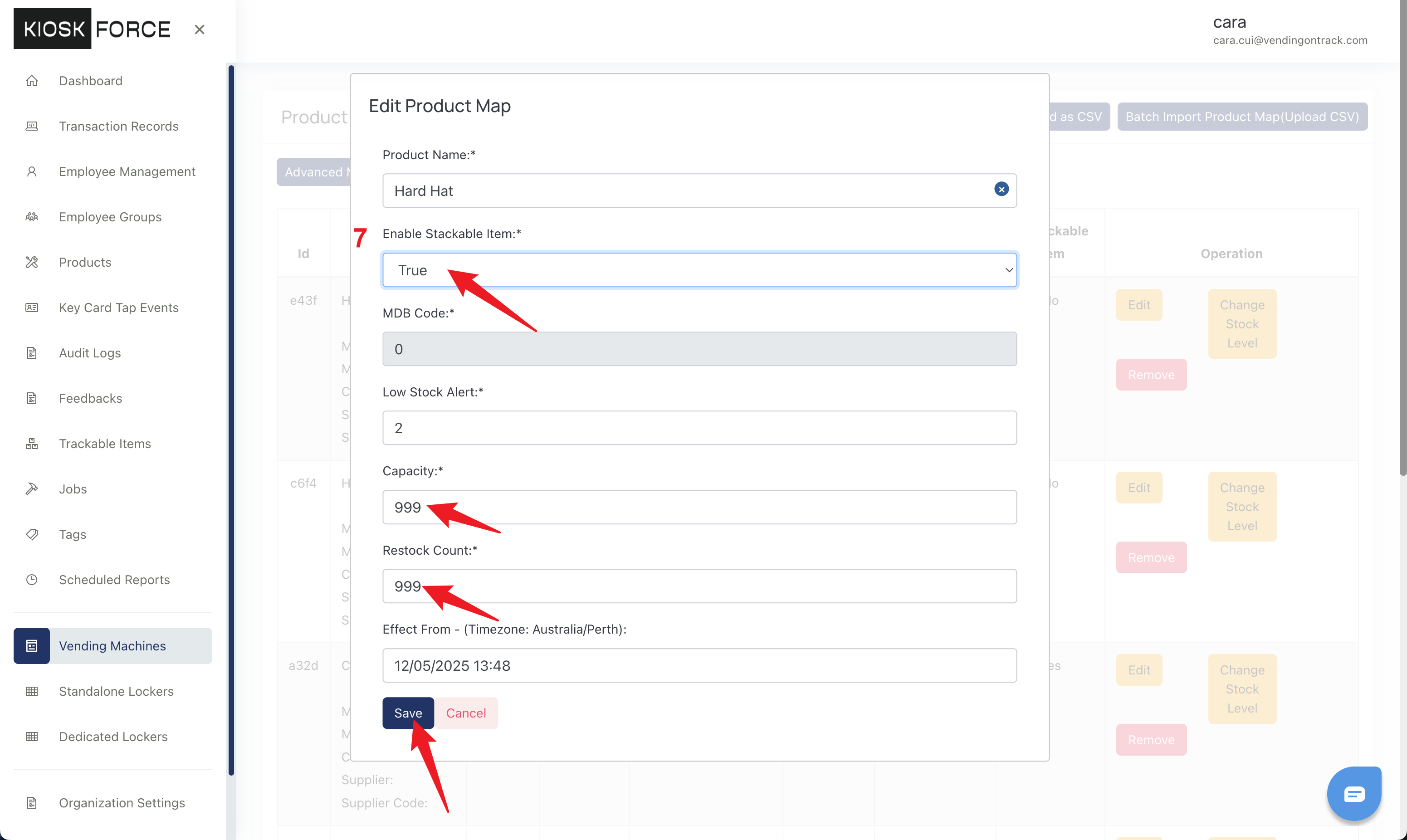Click Edit button for row e43f
Screen dimensions: 1407x840
1139,305
